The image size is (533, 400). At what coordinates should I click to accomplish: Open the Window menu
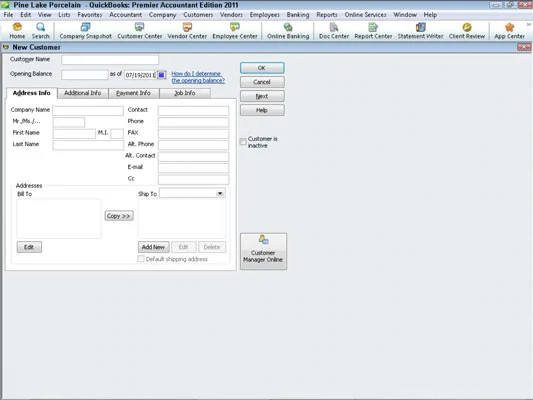coord(405,15)
